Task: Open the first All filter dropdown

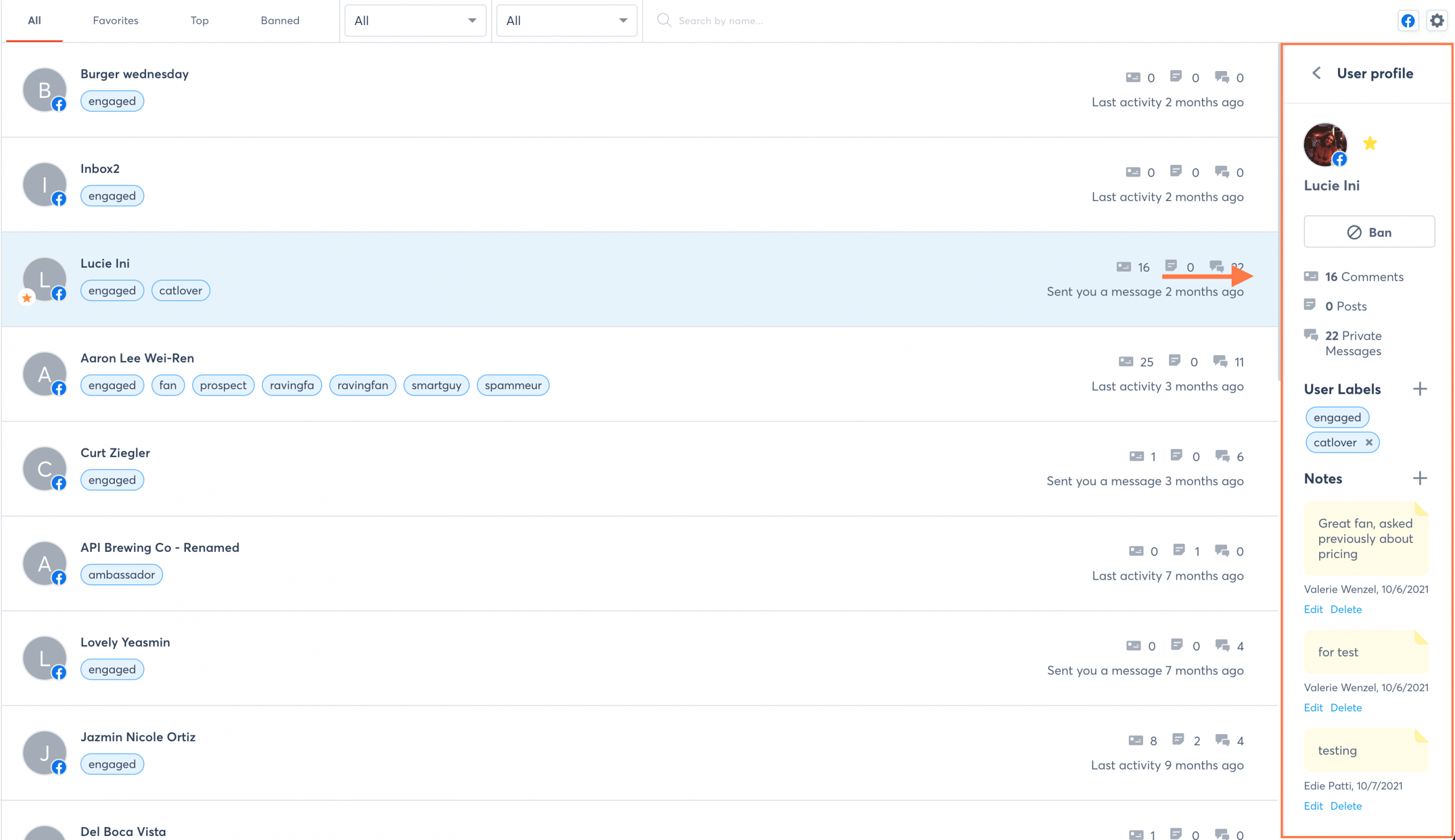Action: pos(415,21)
